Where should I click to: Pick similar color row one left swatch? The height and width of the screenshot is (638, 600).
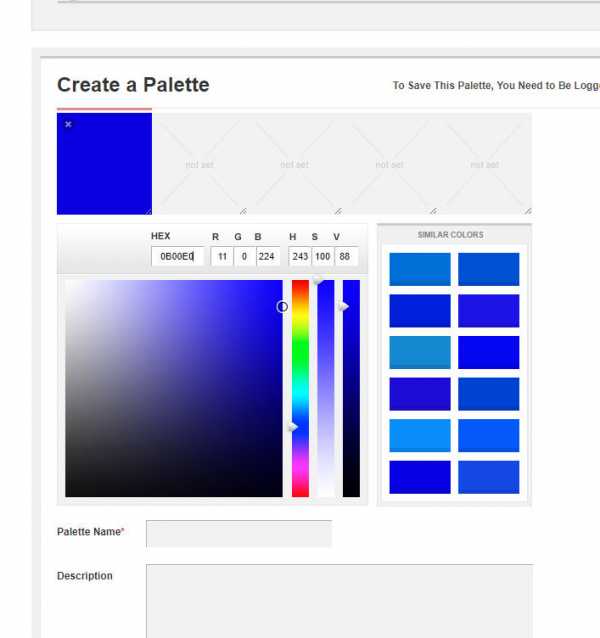(x=420, y=269)
